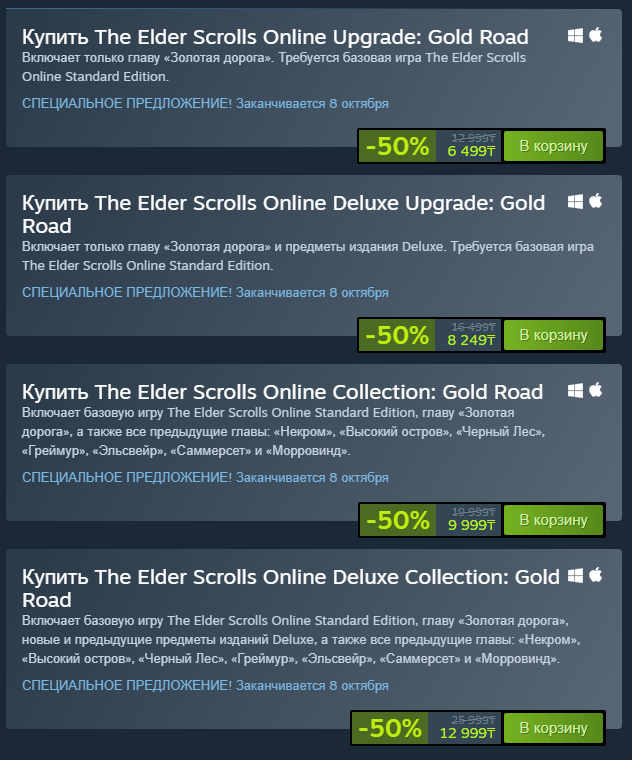The width and height of the screenshot is (632, 760).
Task: Click the Apple icon for Upgrade: Gold Road
Action: pos(596,35)
